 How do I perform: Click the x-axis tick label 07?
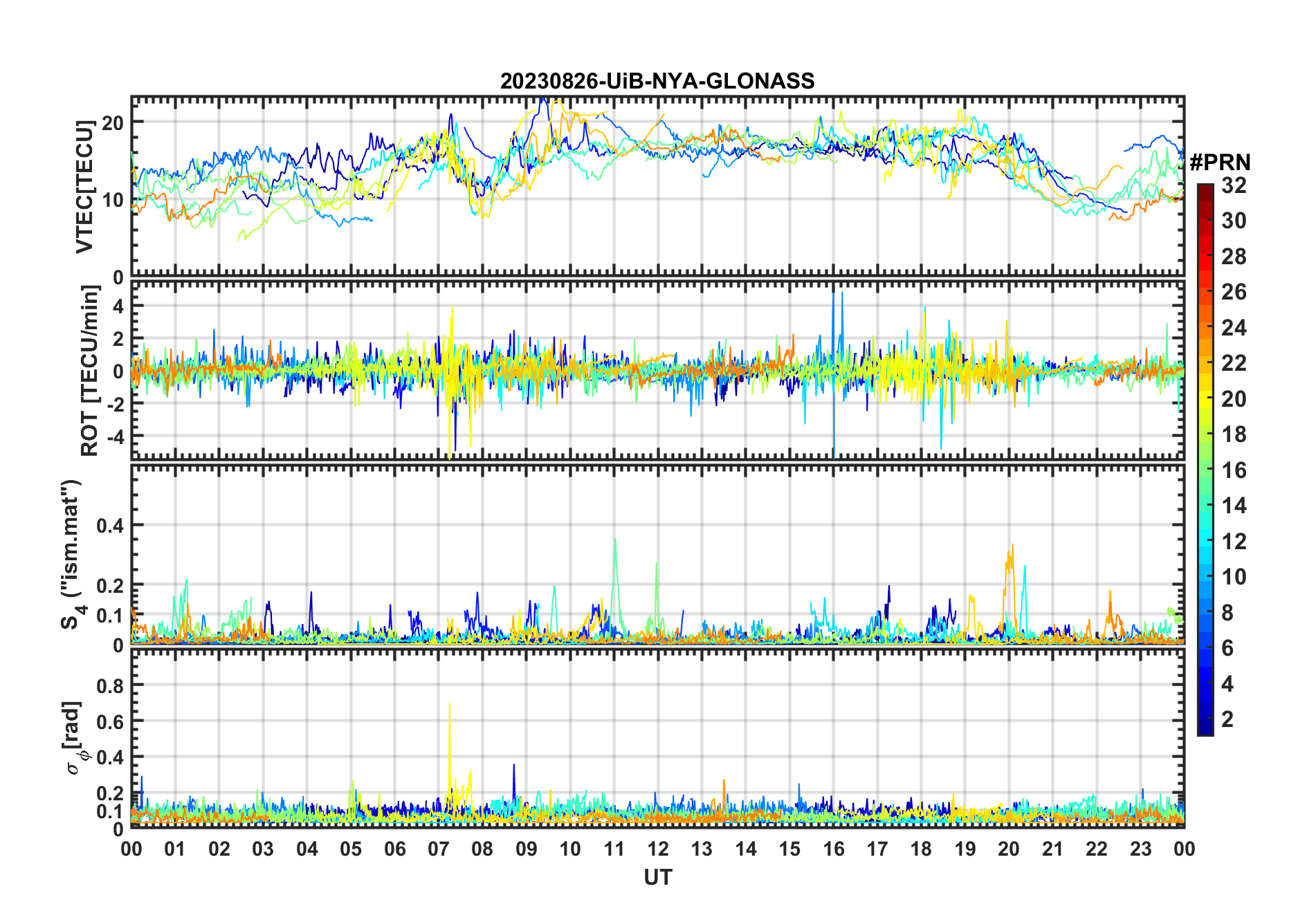(x=438, y=849)
